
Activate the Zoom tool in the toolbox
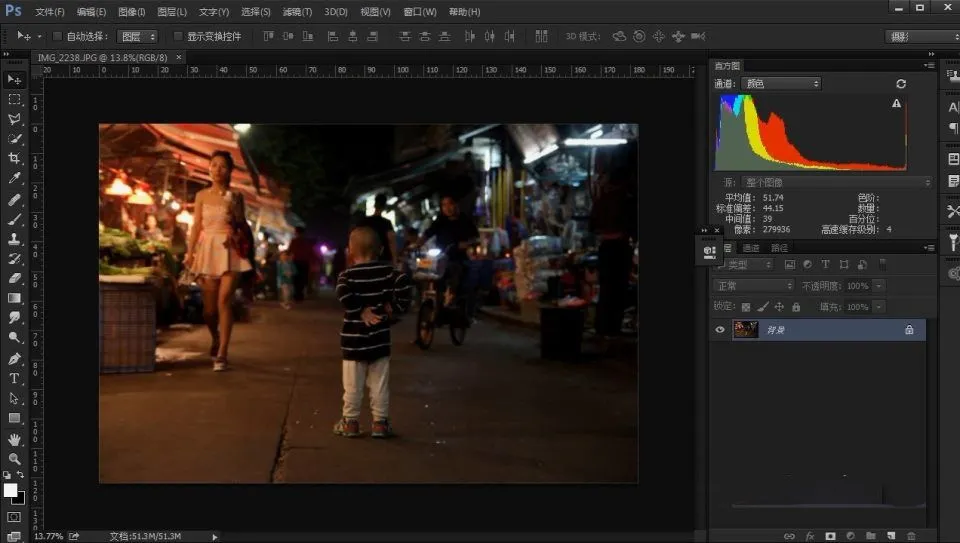pyautogui.click(x=14, y=458)
